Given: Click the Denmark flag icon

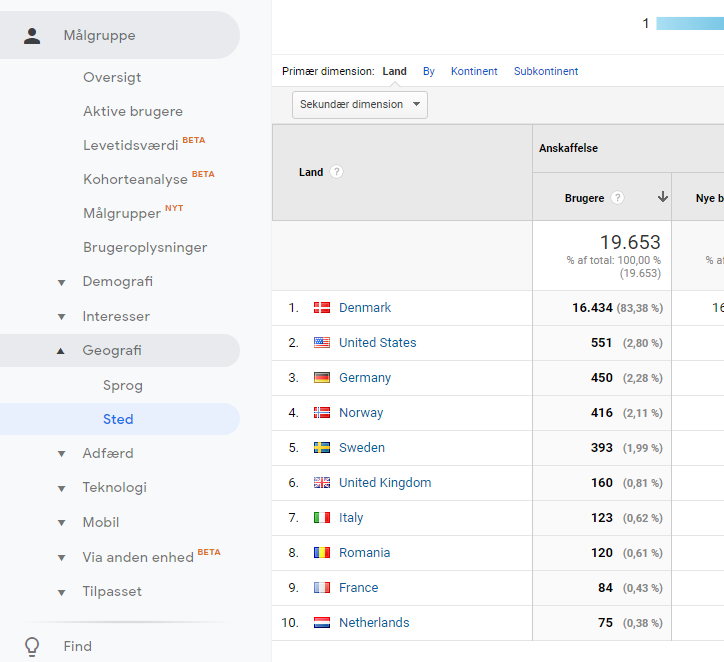Looking at the screenshot, I should (322, 308).
